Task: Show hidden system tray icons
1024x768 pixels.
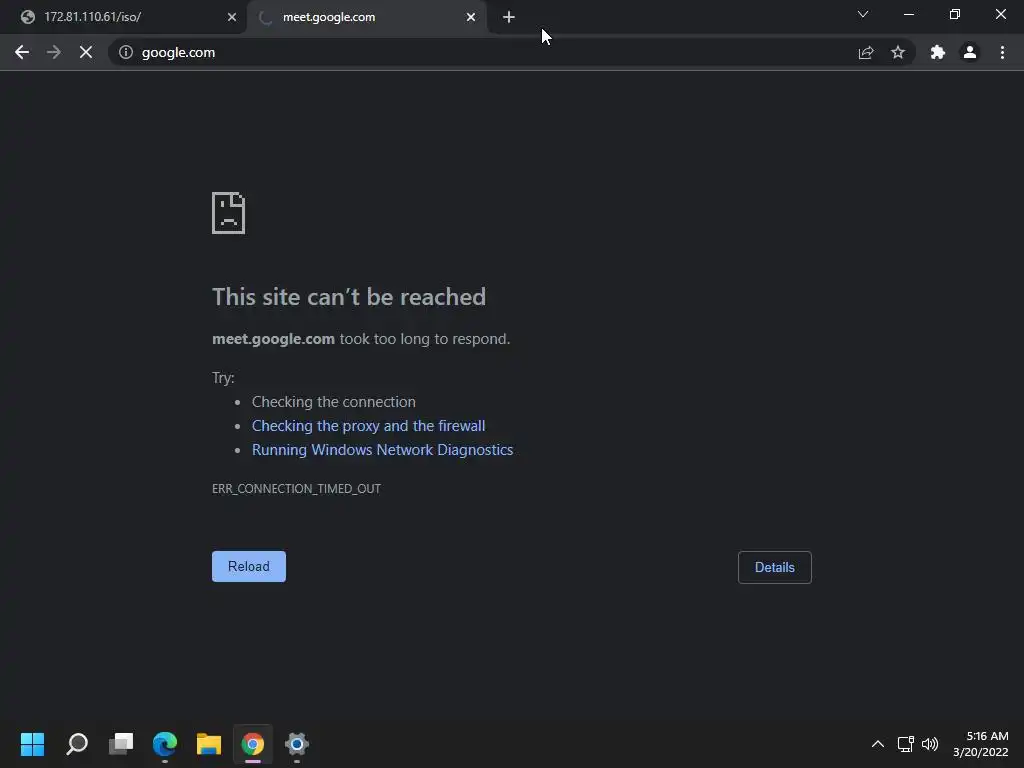Action: [878, 744]
